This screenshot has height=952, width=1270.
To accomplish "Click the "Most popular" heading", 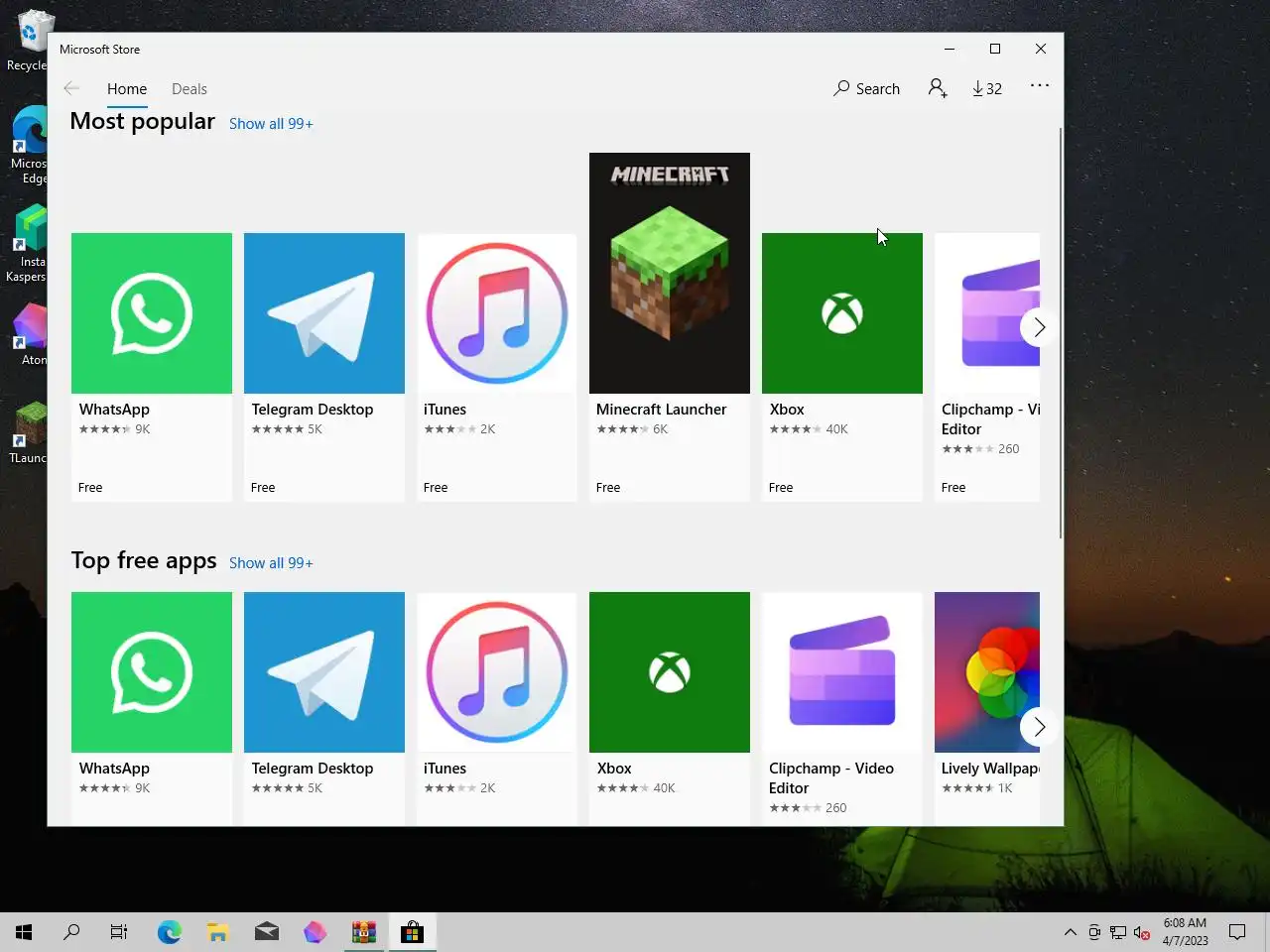I will click(x=142, y=121).
